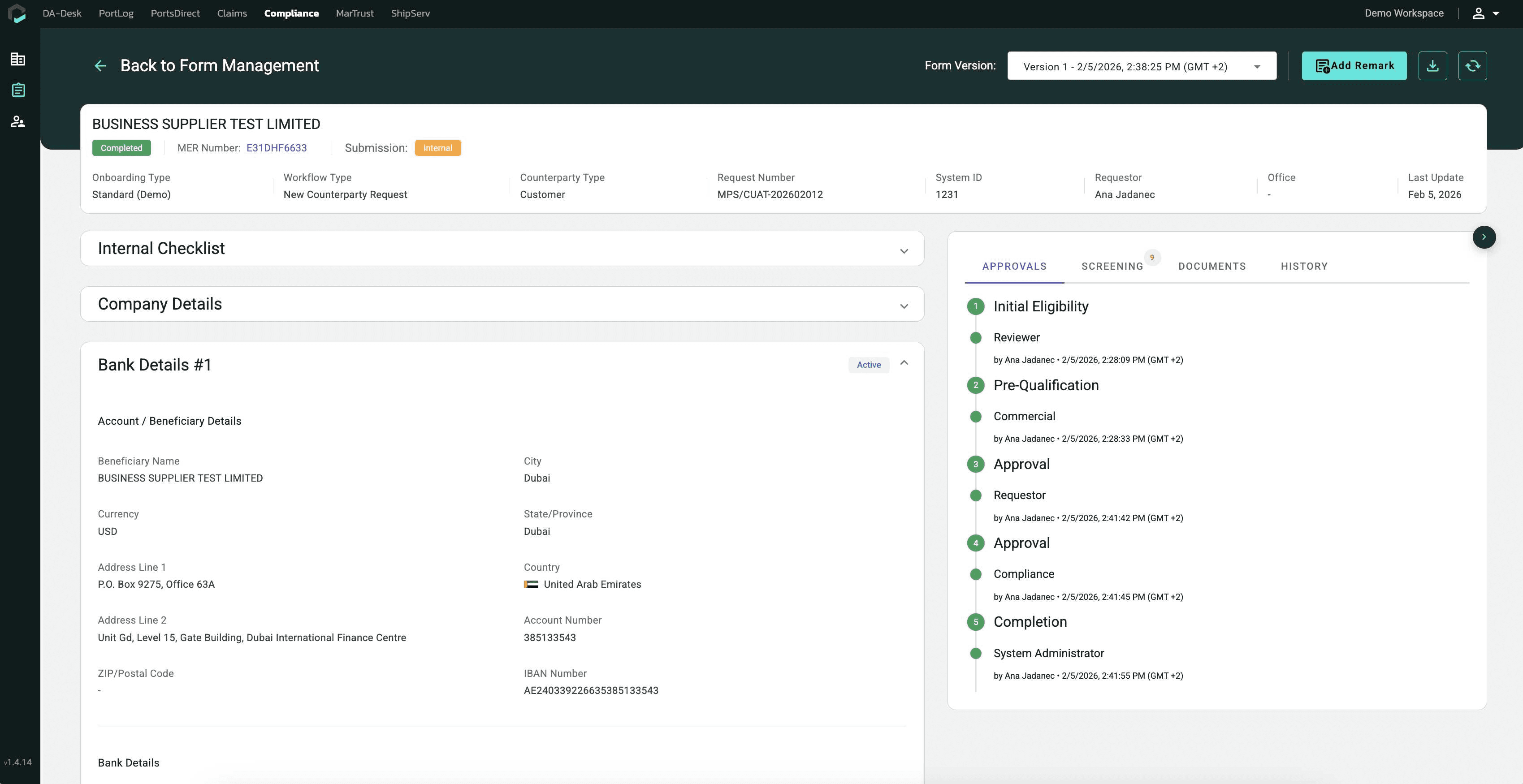The width and height of the screenshot is (1523, 784).
Task: Open the account dropdown caret
Action: click(x=1496, y=13)
